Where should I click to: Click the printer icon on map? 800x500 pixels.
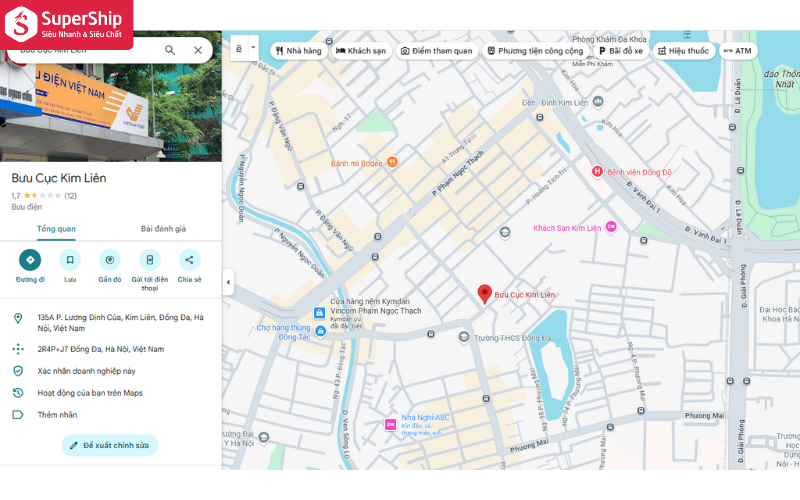coord(239,48)
